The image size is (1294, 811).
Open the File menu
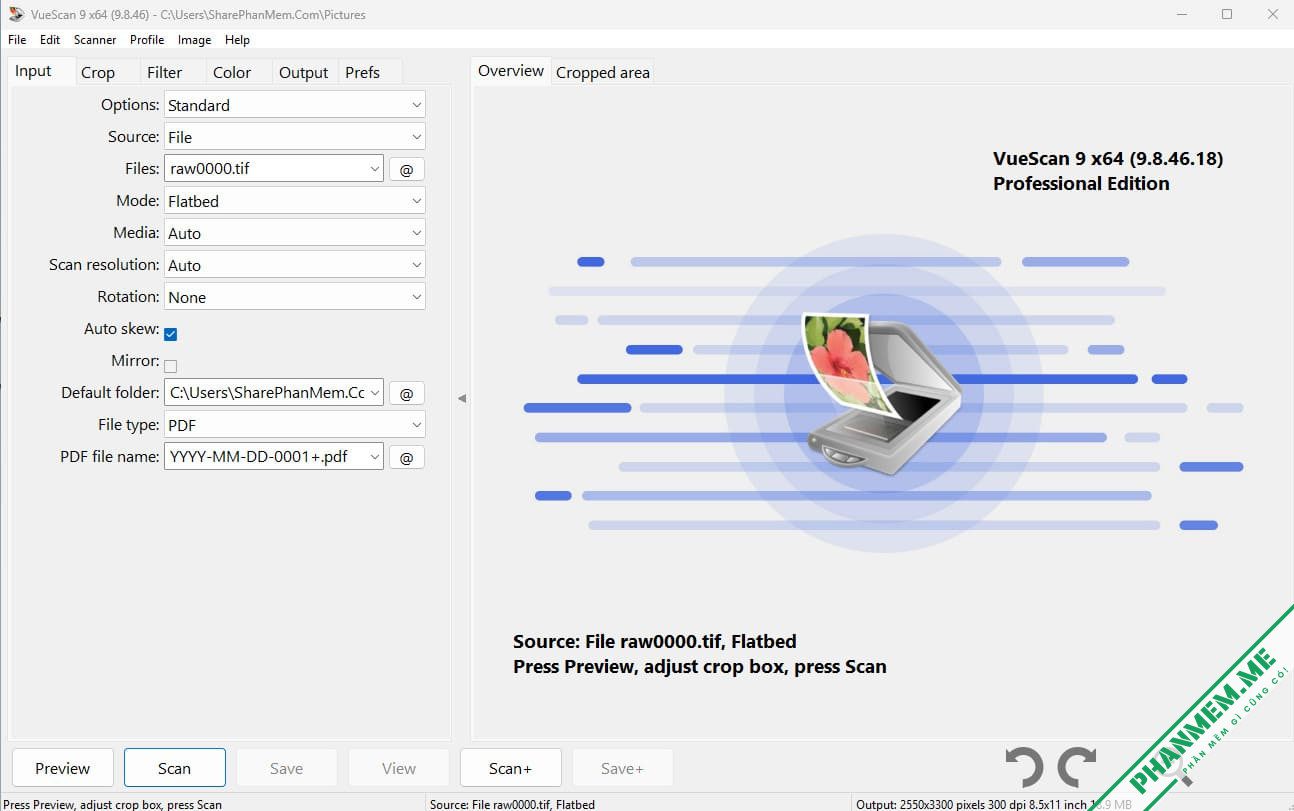coord(17,40)
